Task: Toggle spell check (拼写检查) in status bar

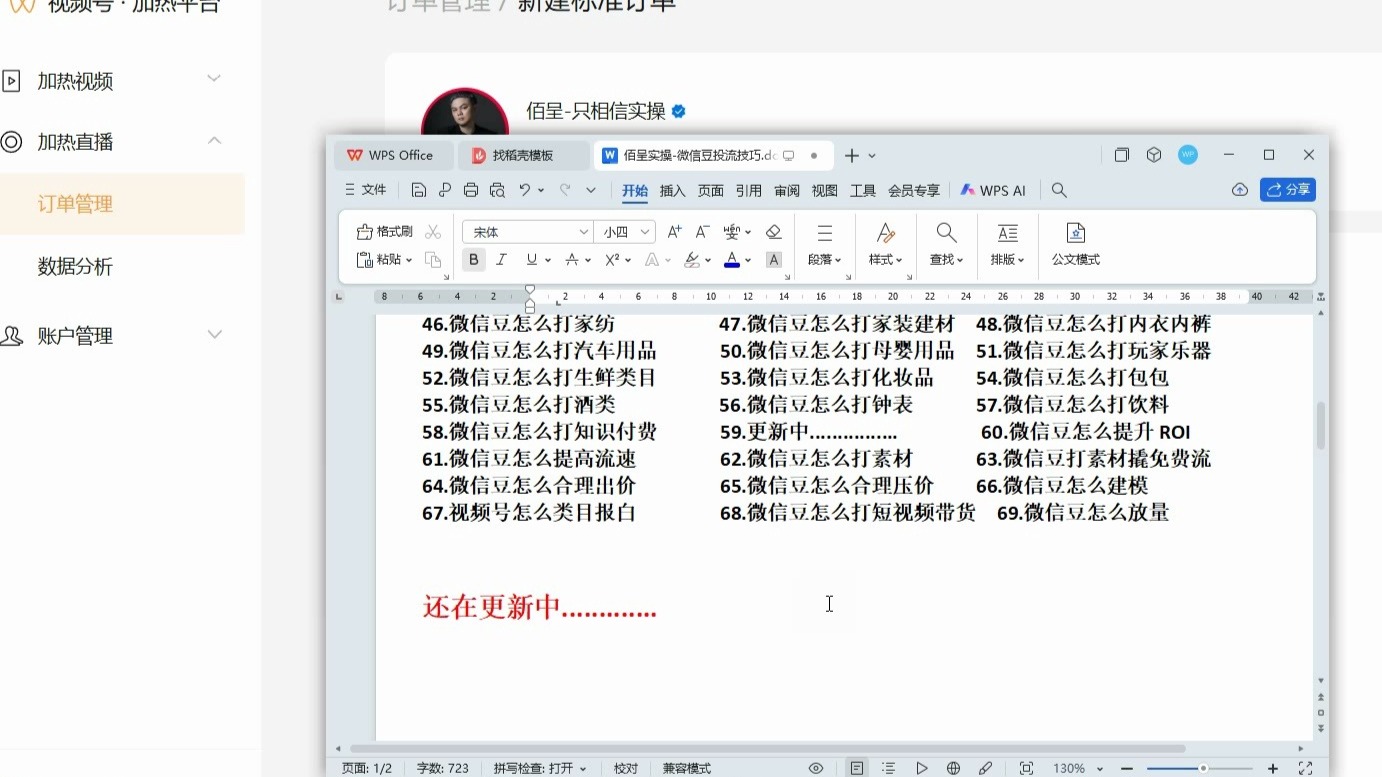Action: click(x=540, y=768)
